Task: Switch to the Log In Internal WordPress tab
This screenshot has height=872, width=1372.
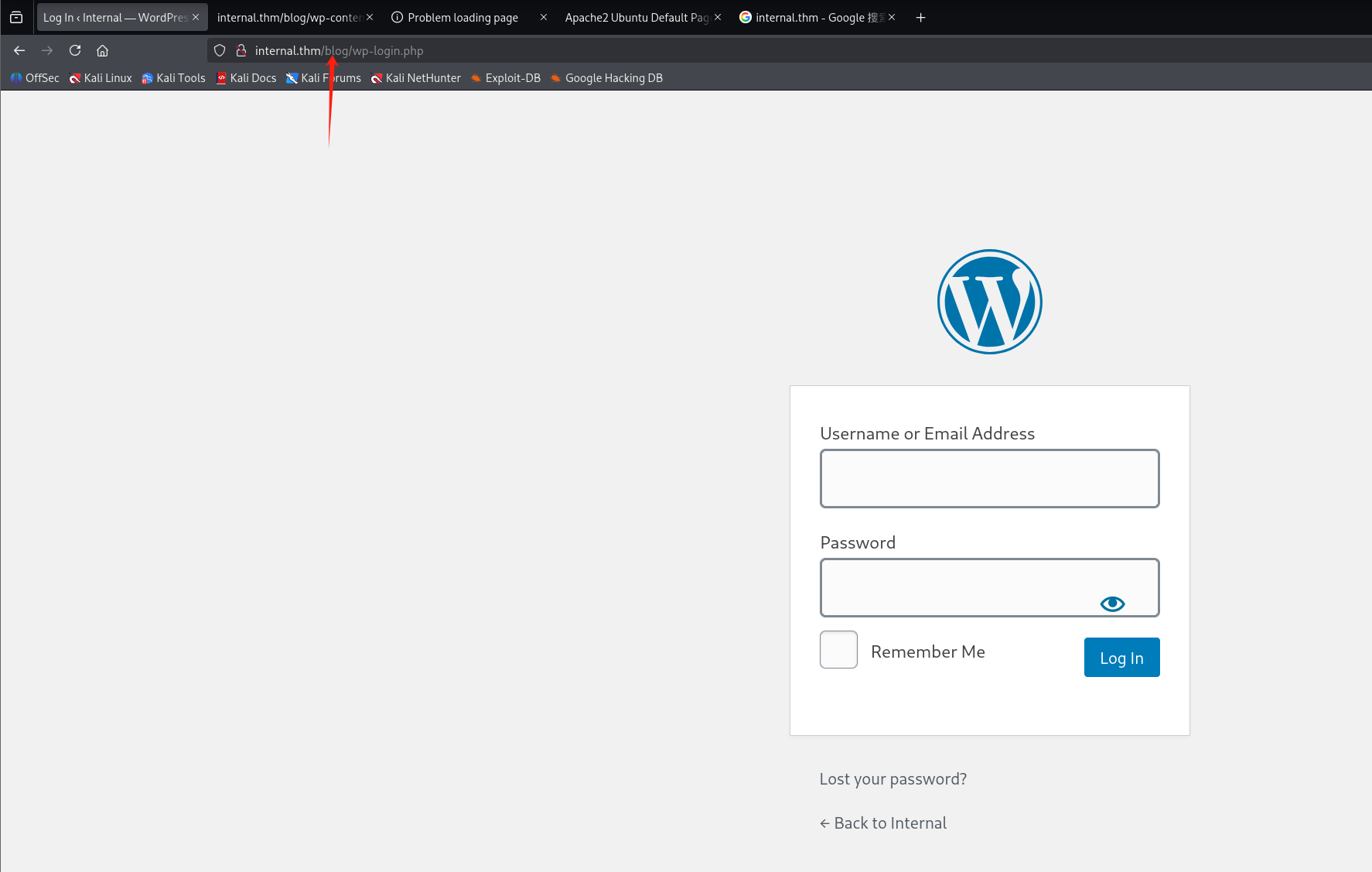Action: 114,17
